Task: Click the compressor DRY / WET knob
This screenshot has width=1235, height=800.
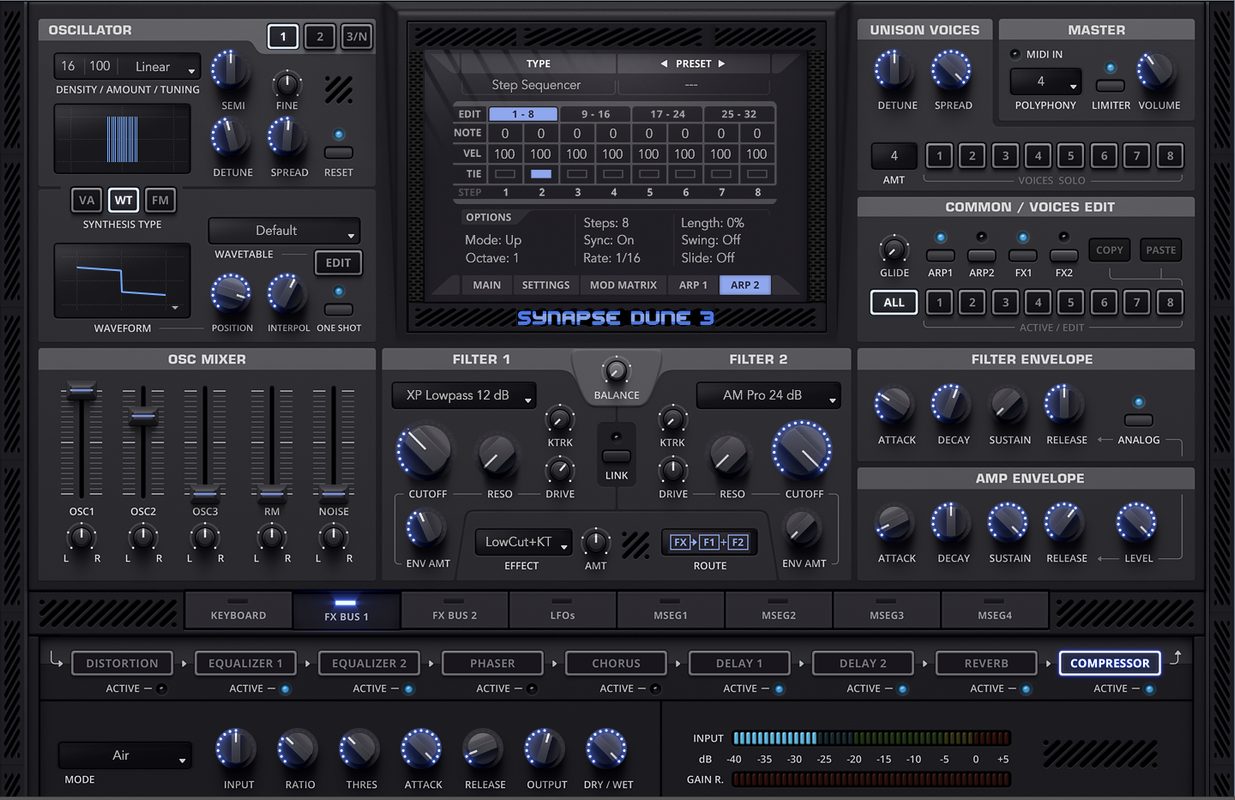Action: (x=607, y=750)
